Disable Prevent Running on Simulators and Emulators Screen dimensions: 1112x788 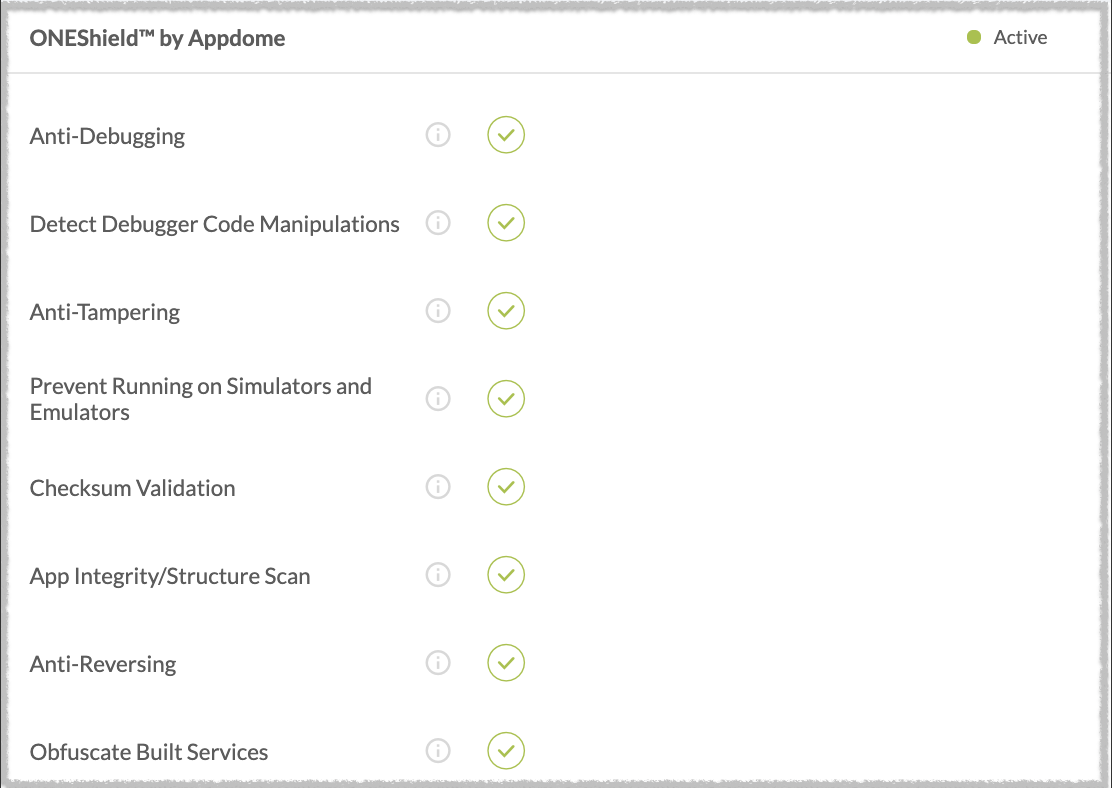[506, 399]
